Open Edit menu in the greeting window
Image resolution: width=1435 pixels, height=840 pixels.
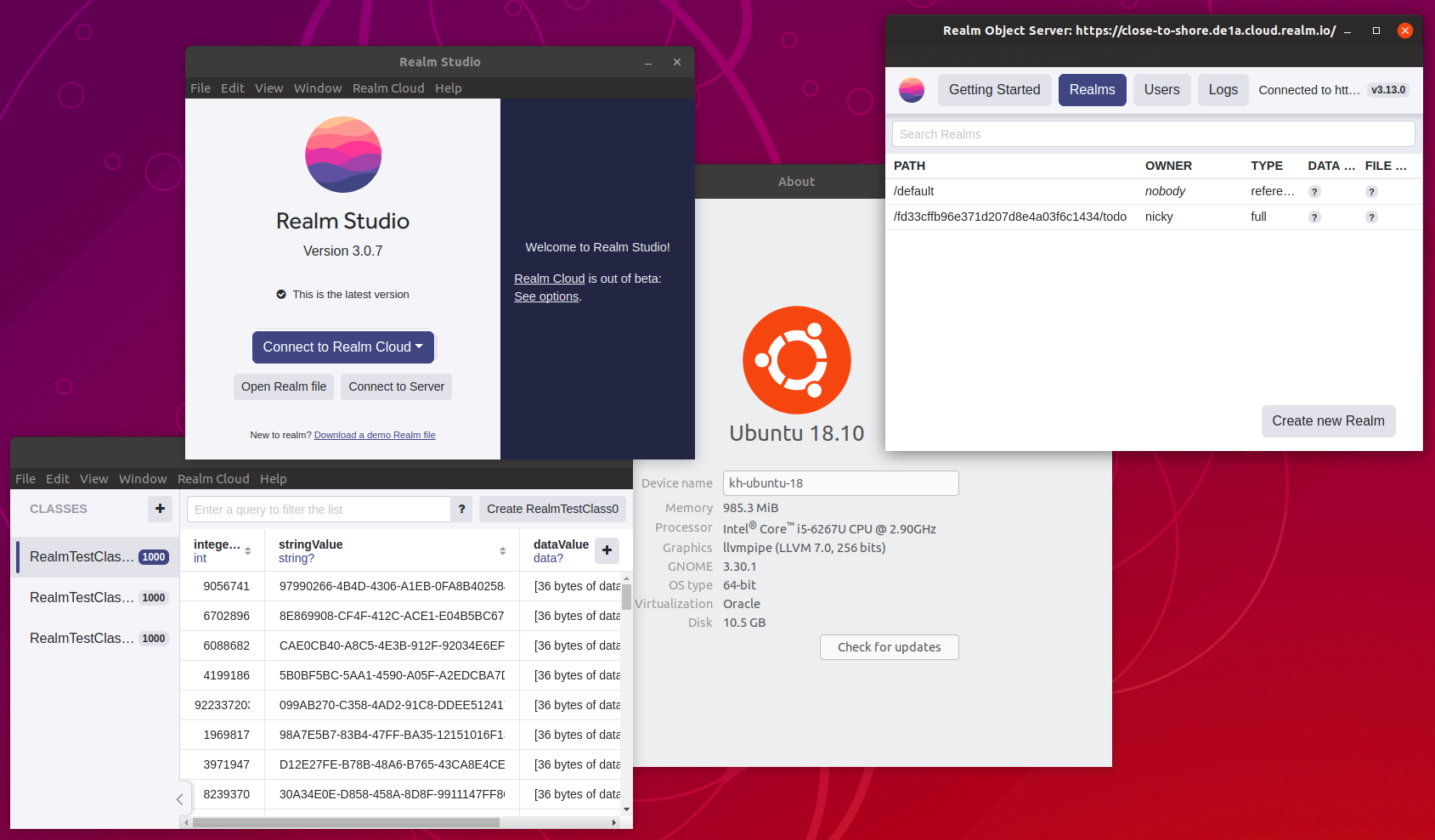pyautogui.click(x=233, y=88)
